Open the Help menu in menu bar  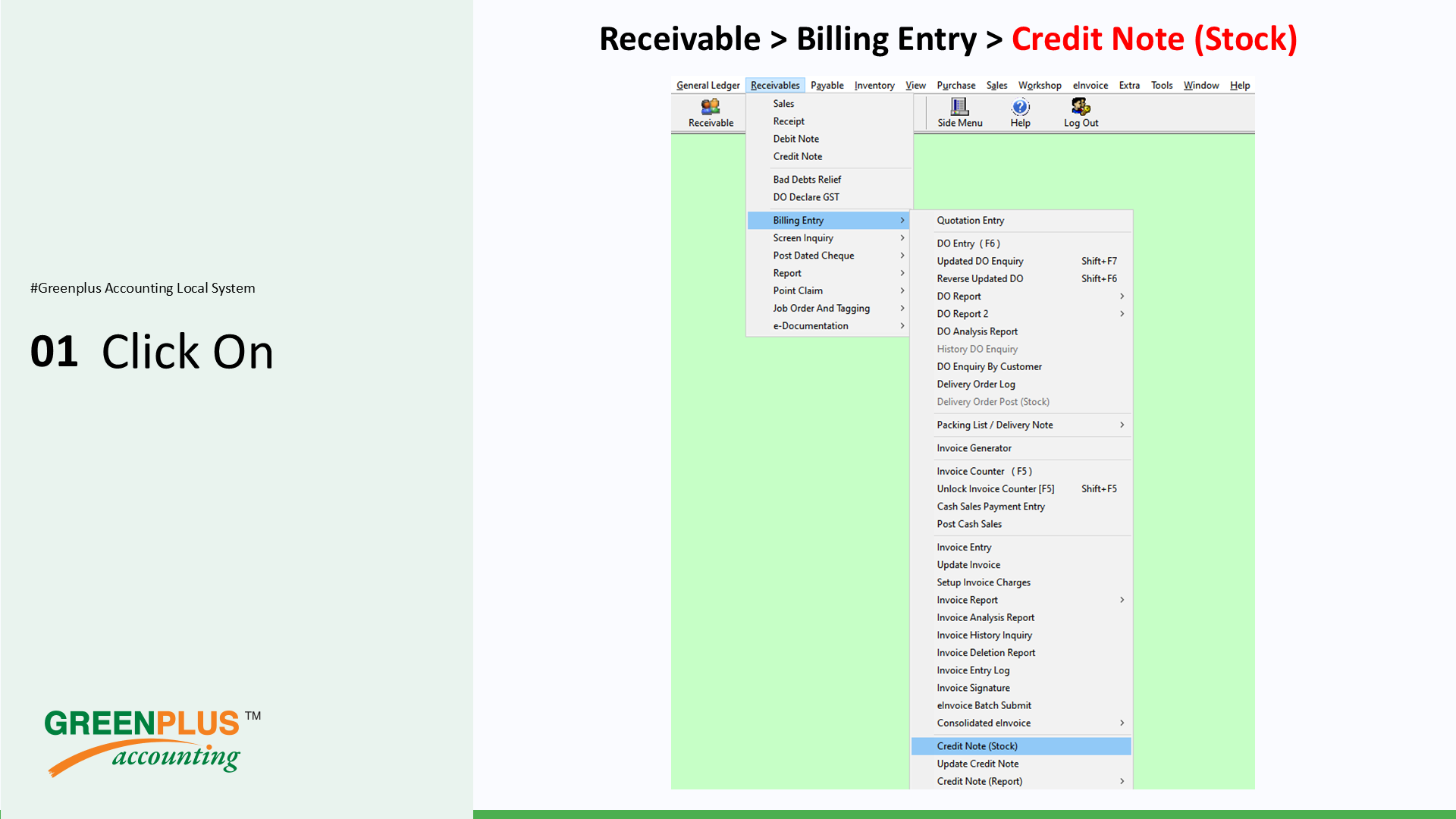[1240, 85]
